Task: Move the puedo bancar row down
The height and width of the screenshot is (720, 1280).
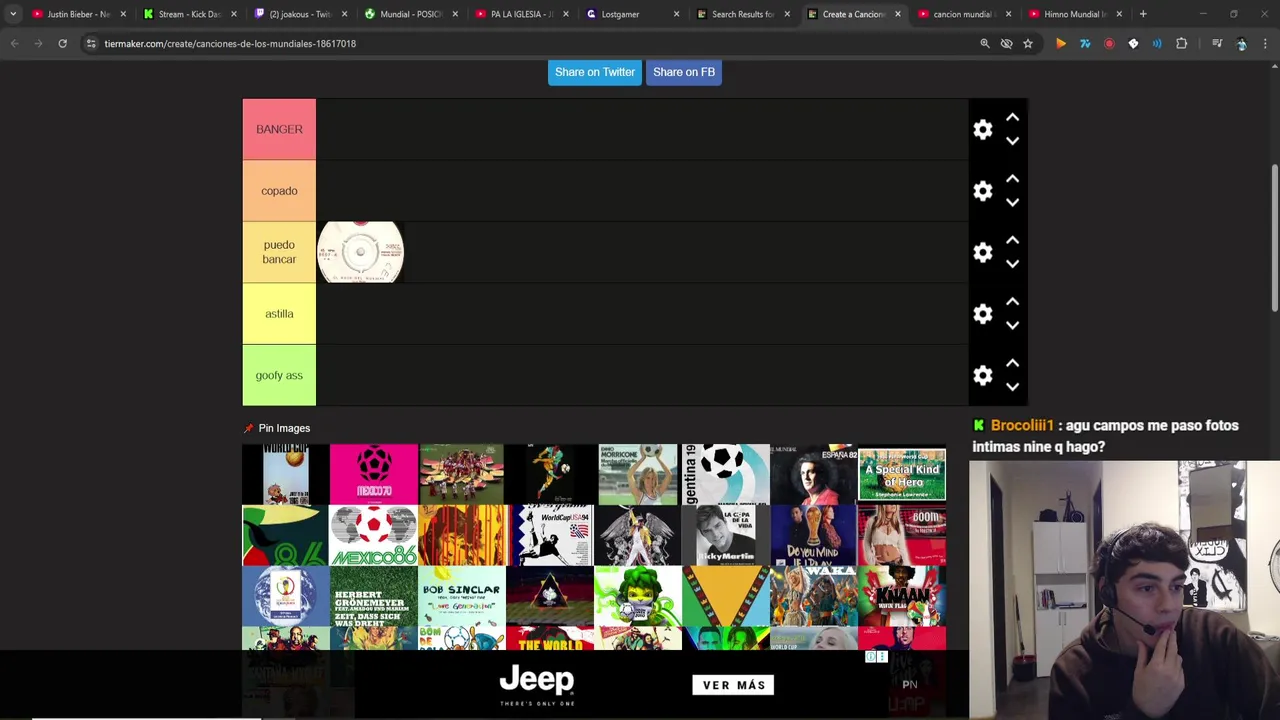Action: [x=1012, y=264]
